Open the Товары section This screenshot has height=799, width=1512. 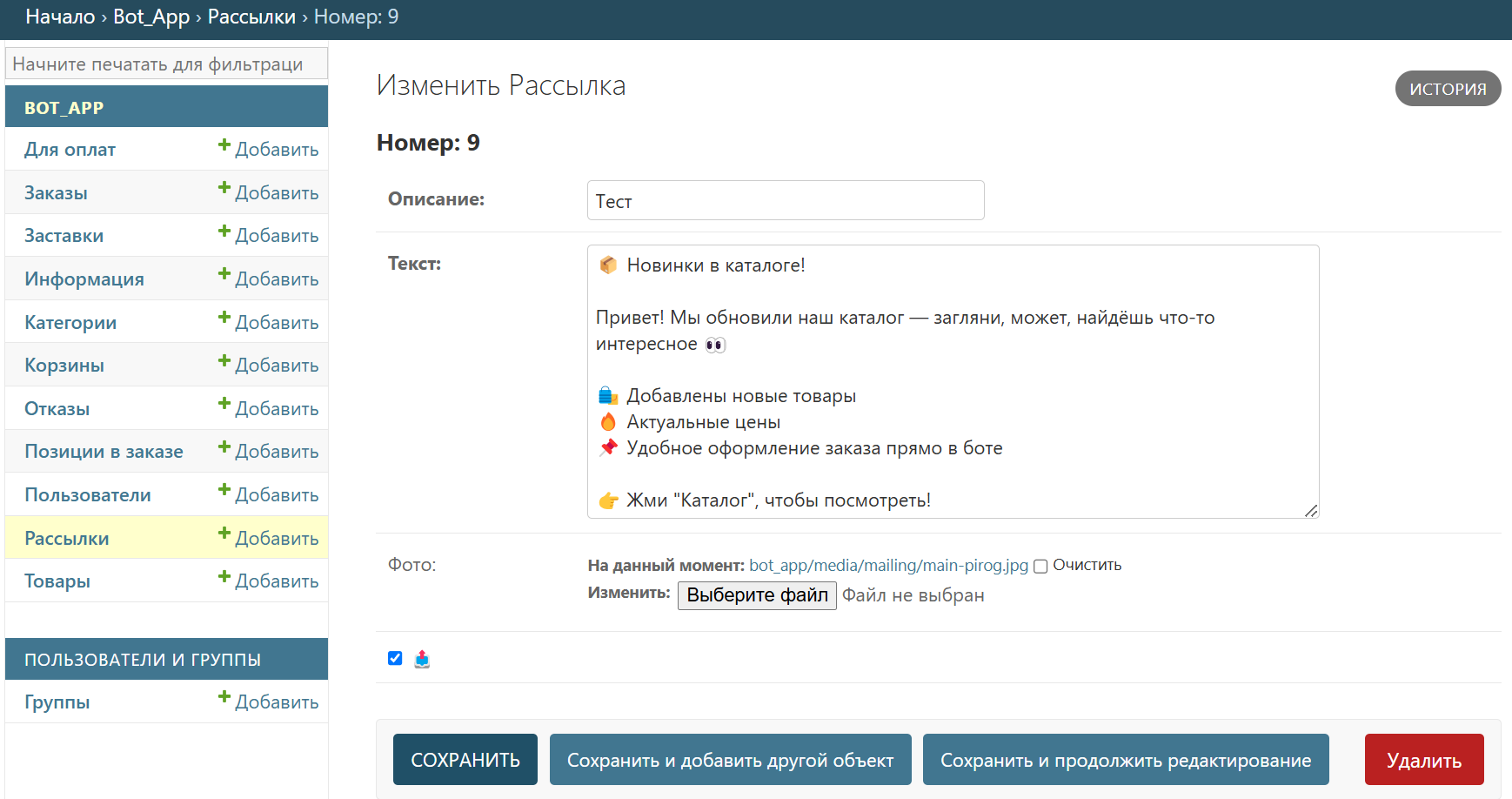pyautogui.click(x=57, y=581)
